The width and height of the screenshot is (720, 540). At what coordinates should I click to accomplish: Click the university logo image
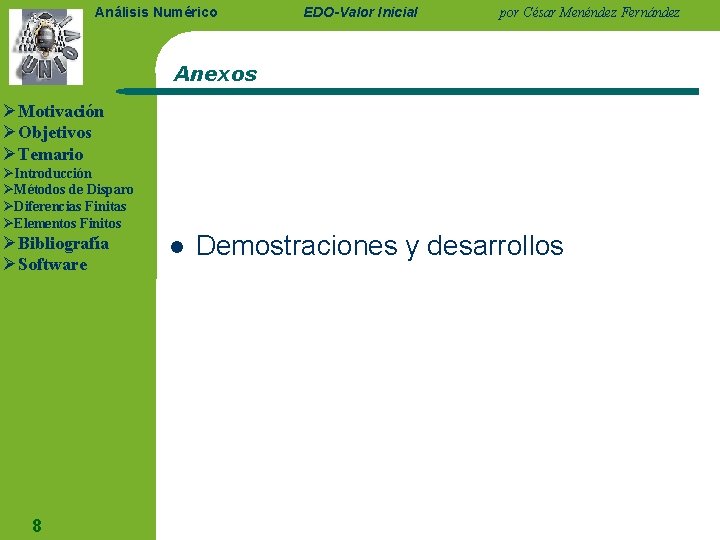point(46,47)
